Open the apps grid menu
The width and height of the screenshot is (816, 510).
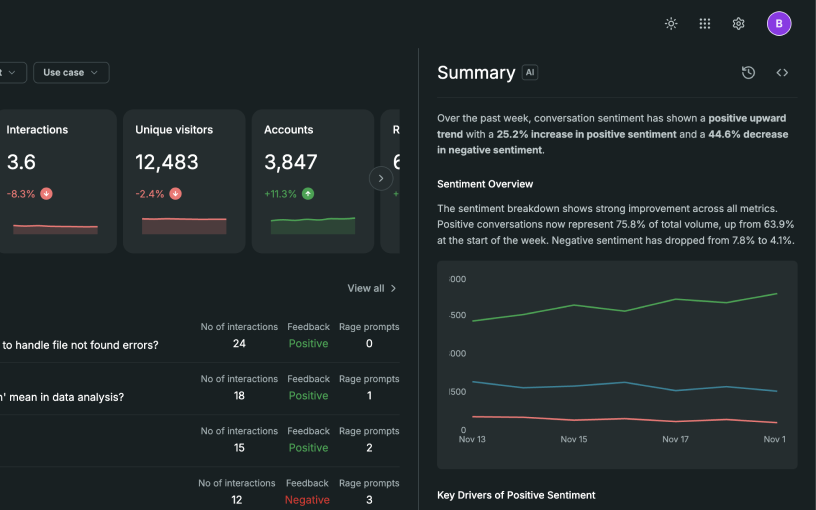705,23
